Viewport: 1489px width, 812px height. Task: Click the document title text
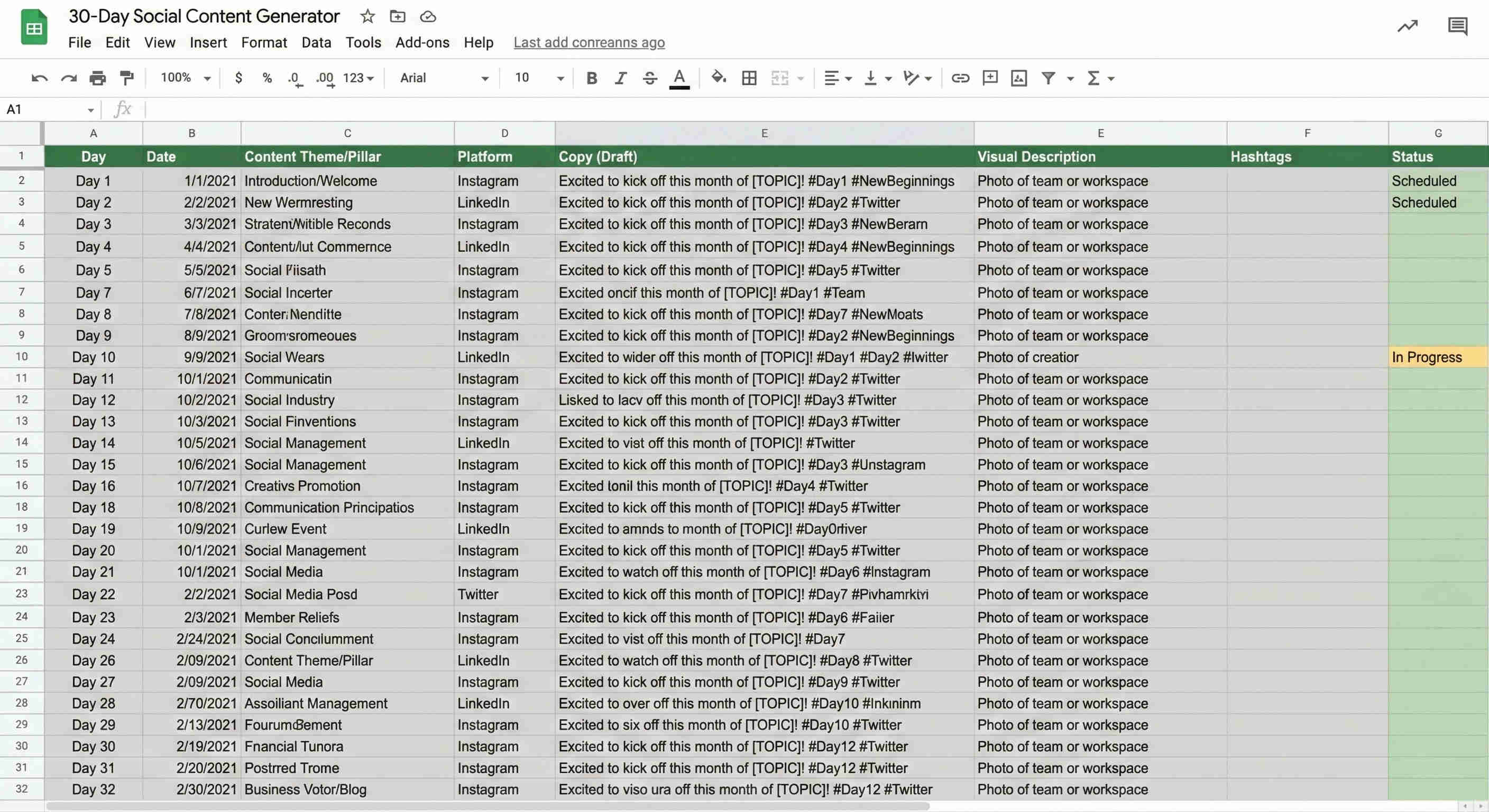[x=204, y=16]
